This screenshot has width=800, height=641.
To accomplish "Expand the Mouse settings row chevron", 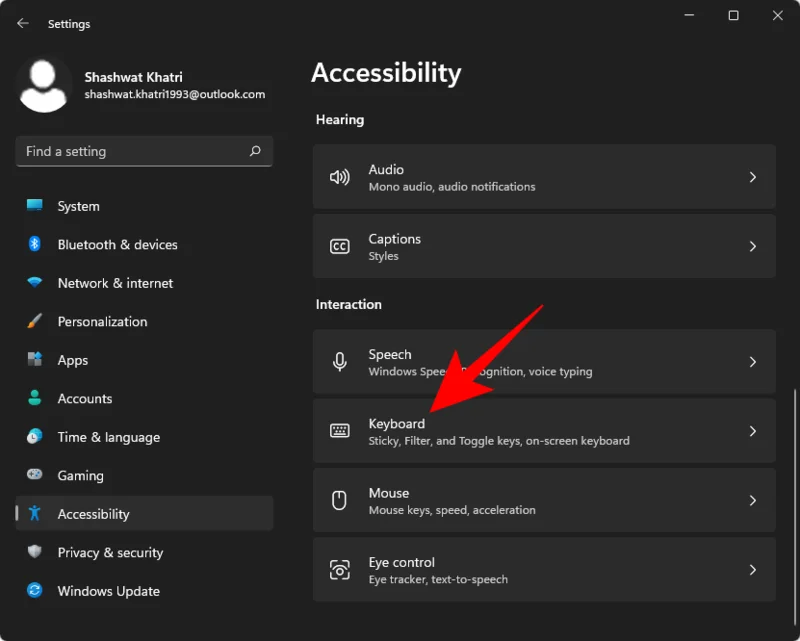I will coord(753,500).
